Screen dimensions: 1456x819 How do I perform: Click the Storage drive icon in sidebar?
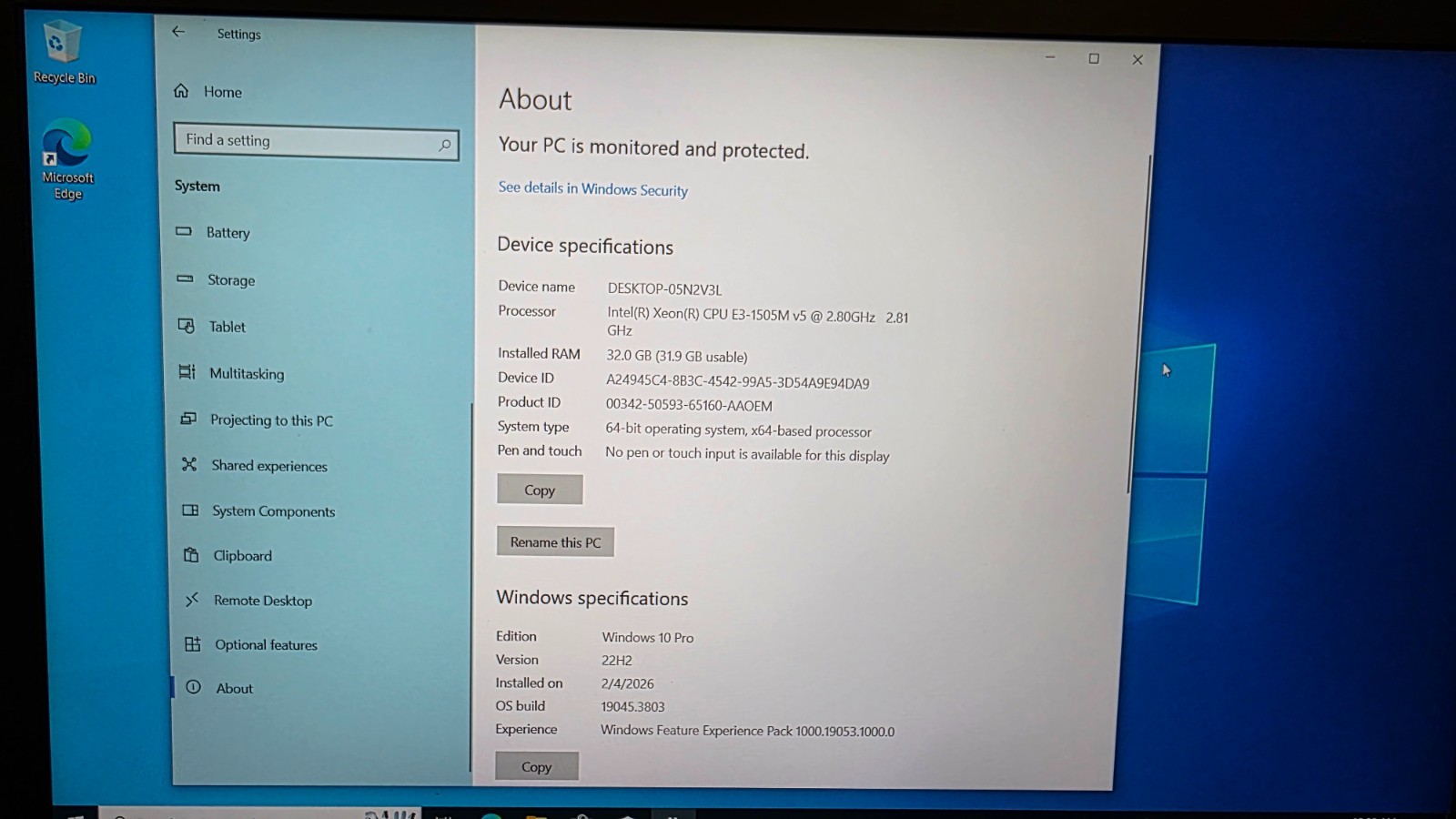[x=185, y=278]
